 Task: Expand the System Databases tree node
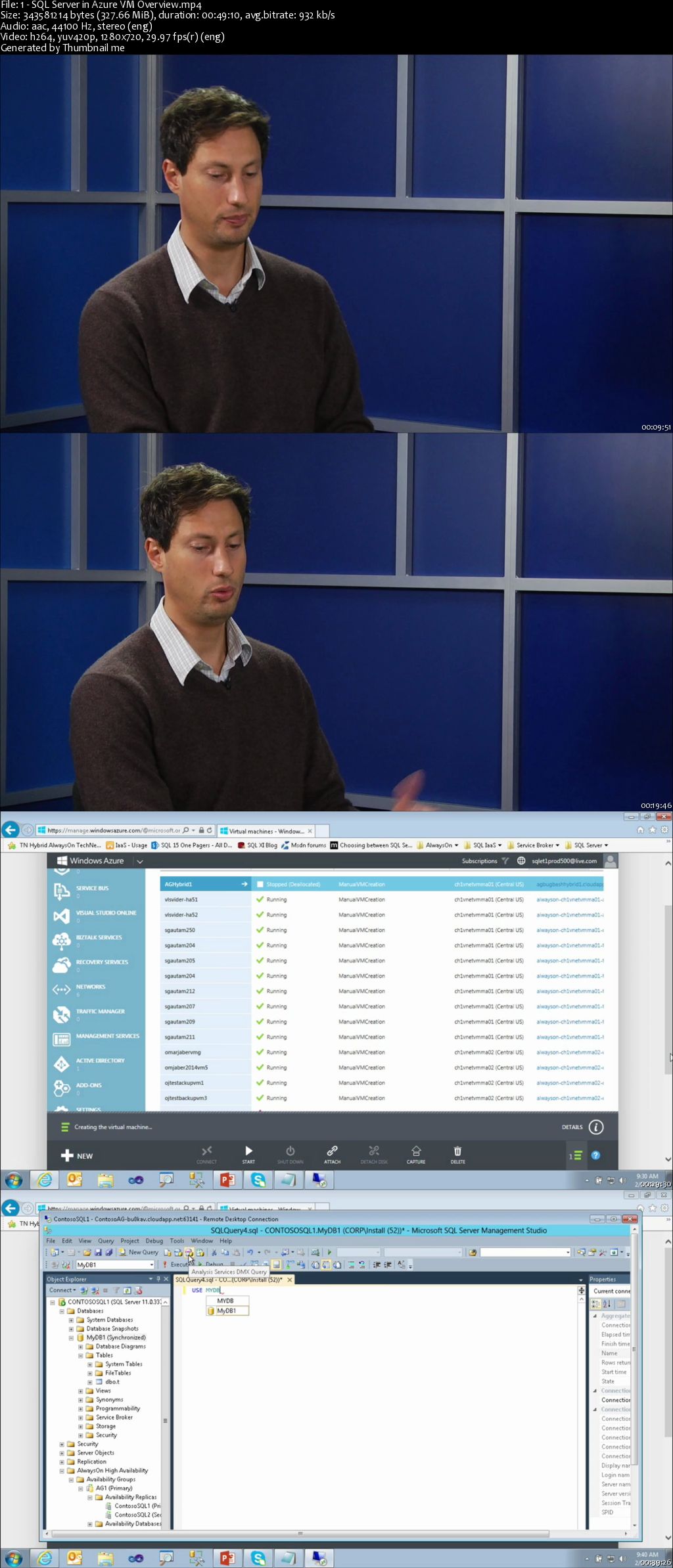pyautogui.click(x=71, y=1320)
